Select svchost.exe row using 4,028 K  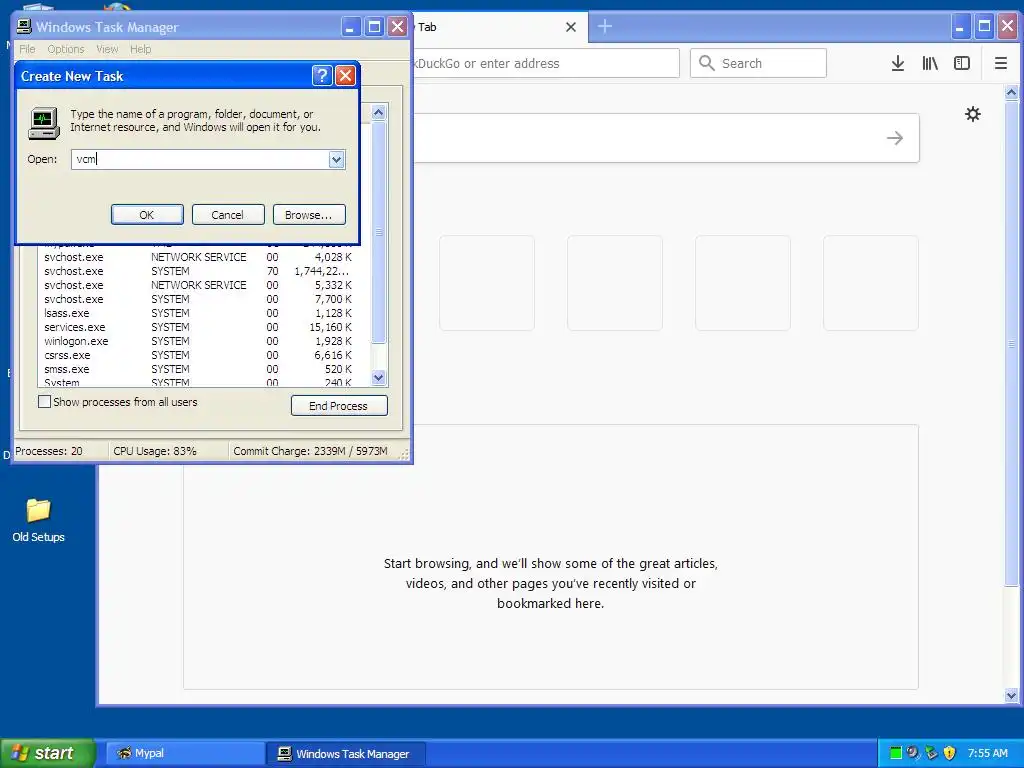[199, 257]
